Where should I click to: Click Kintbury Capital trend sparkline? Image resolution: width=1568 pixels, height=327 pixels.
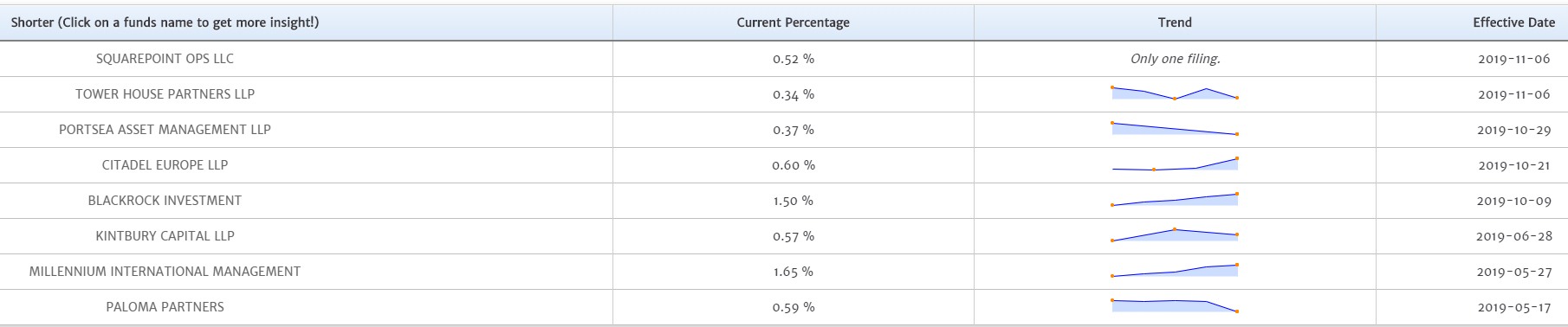(1175, 234)
